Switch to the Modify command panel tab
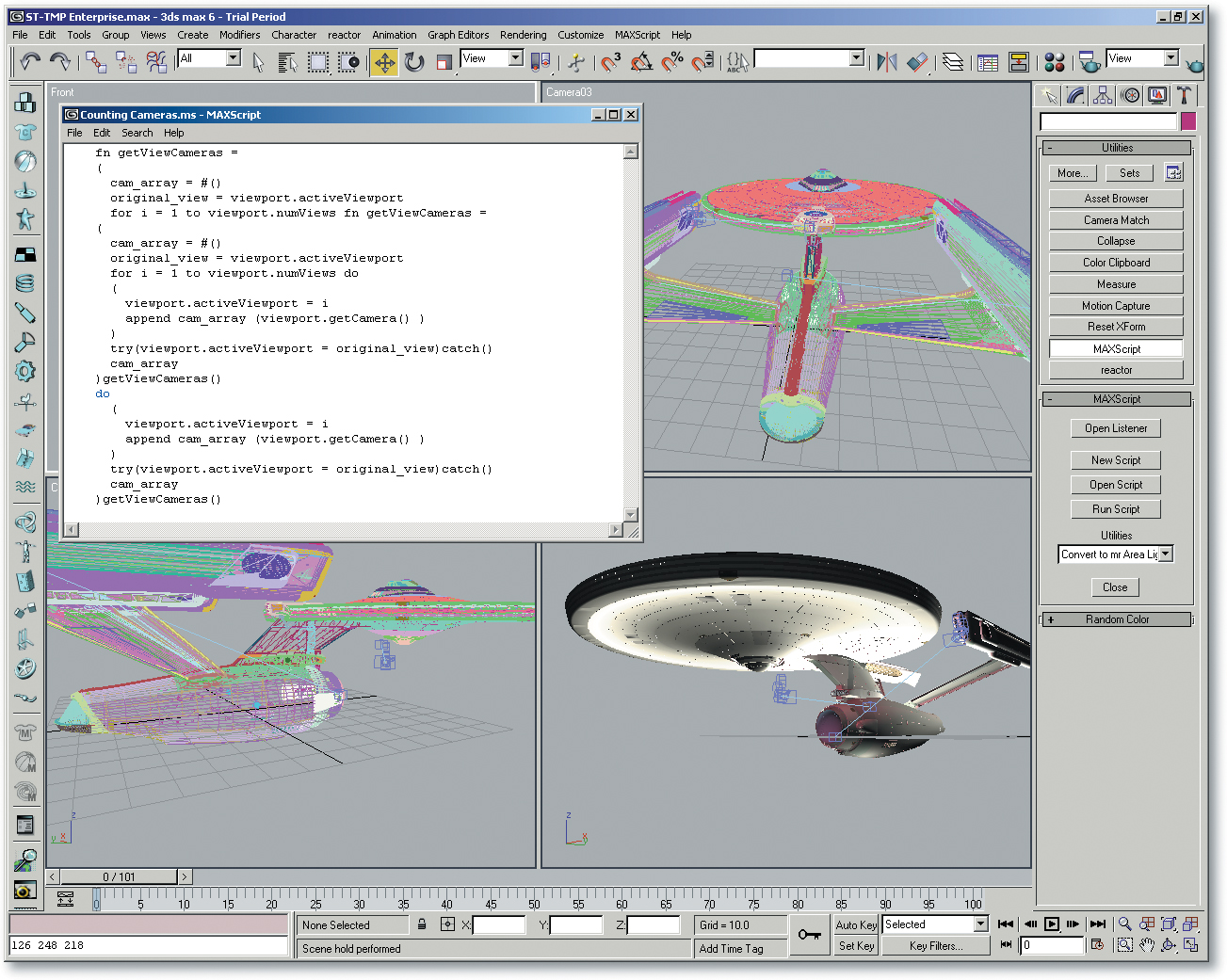The image size is (1227, 980). click(x=1076, y=95)
